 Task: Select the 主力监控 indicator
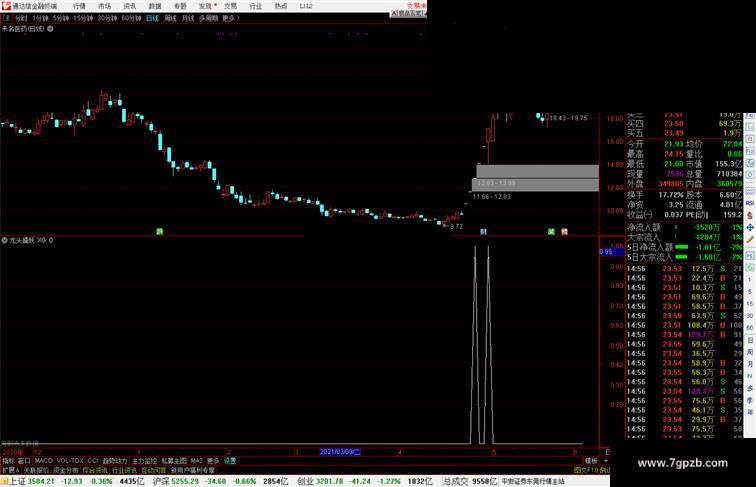pyautogui.click(x=144, y=461)
